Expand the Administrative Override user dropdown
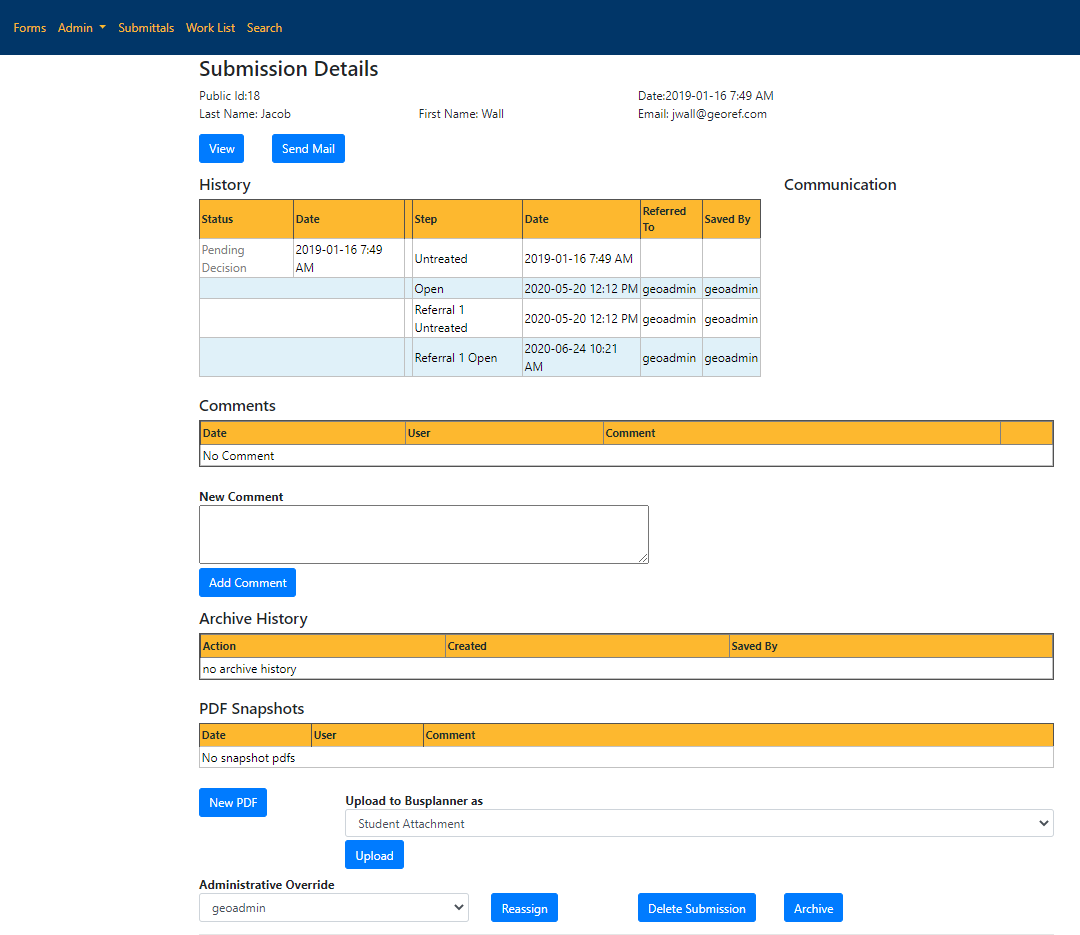The height and width of the screenshot is (935, 1080). pyautogui.click(x=333, y=908)
